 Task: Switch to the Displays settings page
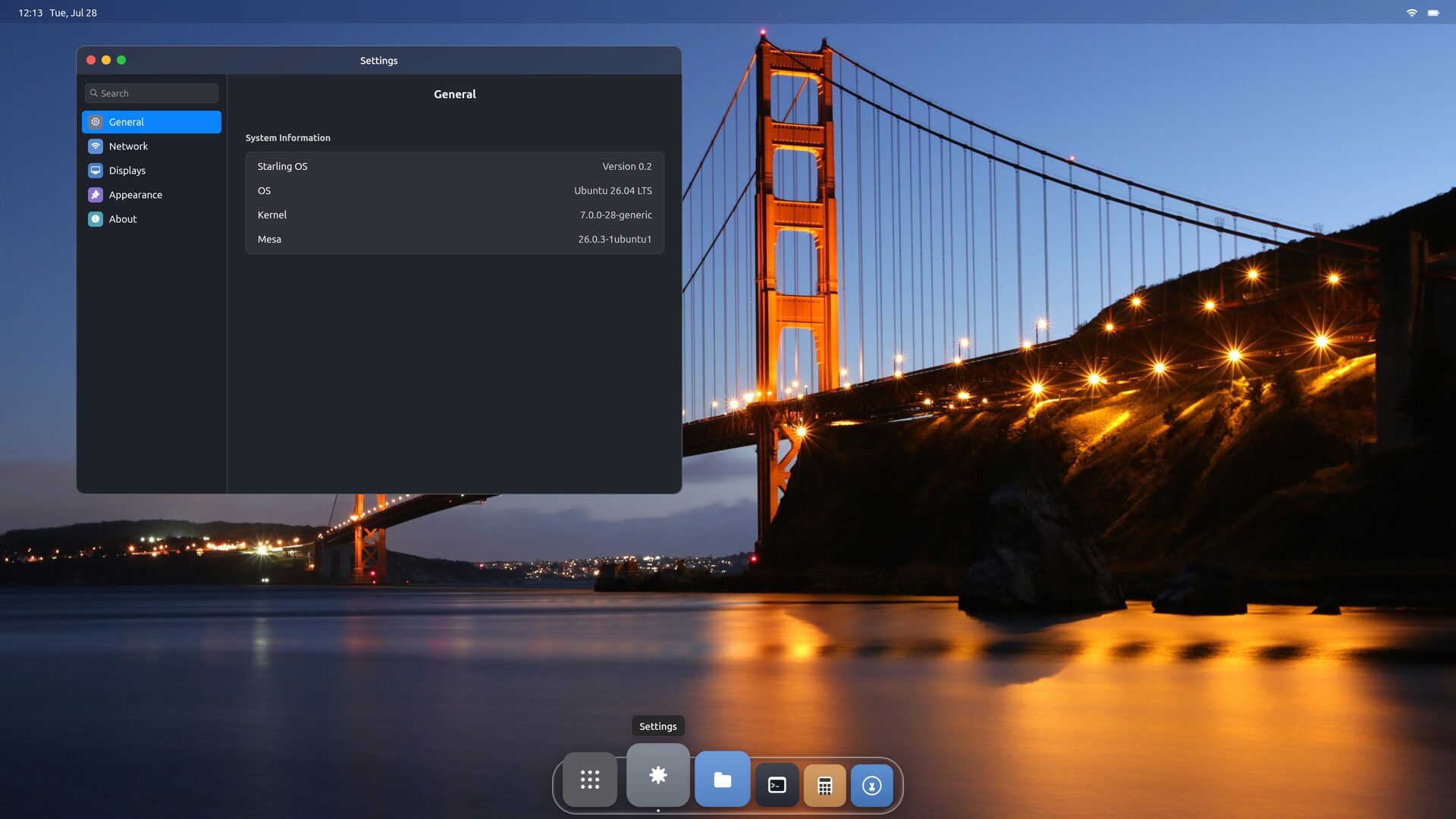tap(152, 171)
